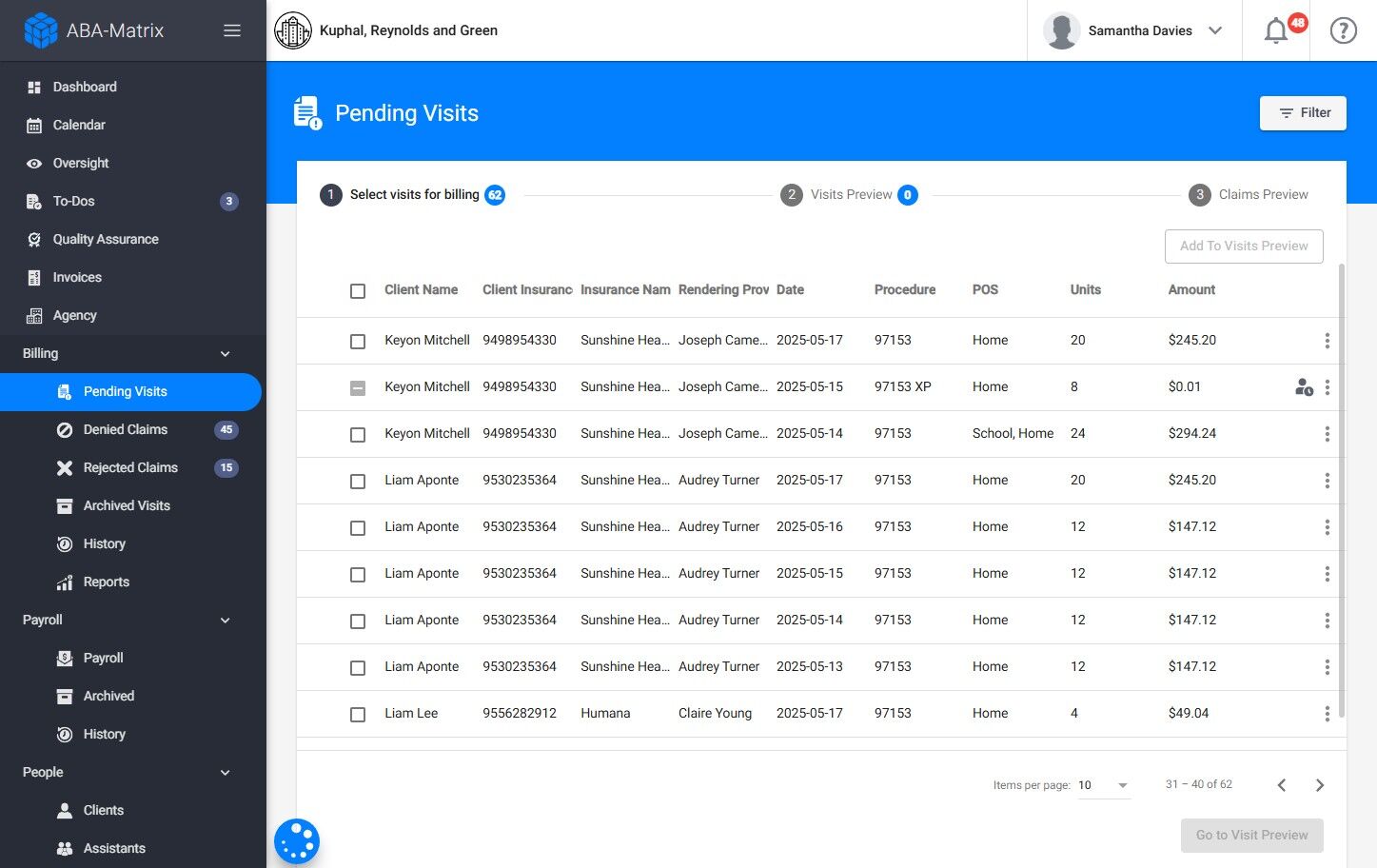Collapse the Billing section in the sidebar

pos(225,353)
